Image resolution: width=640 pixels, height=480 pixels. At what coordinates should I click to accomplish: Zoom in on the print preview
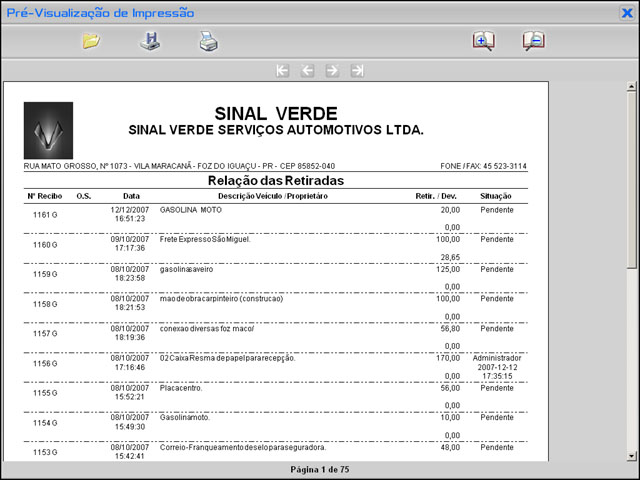(x=484, y=42)
